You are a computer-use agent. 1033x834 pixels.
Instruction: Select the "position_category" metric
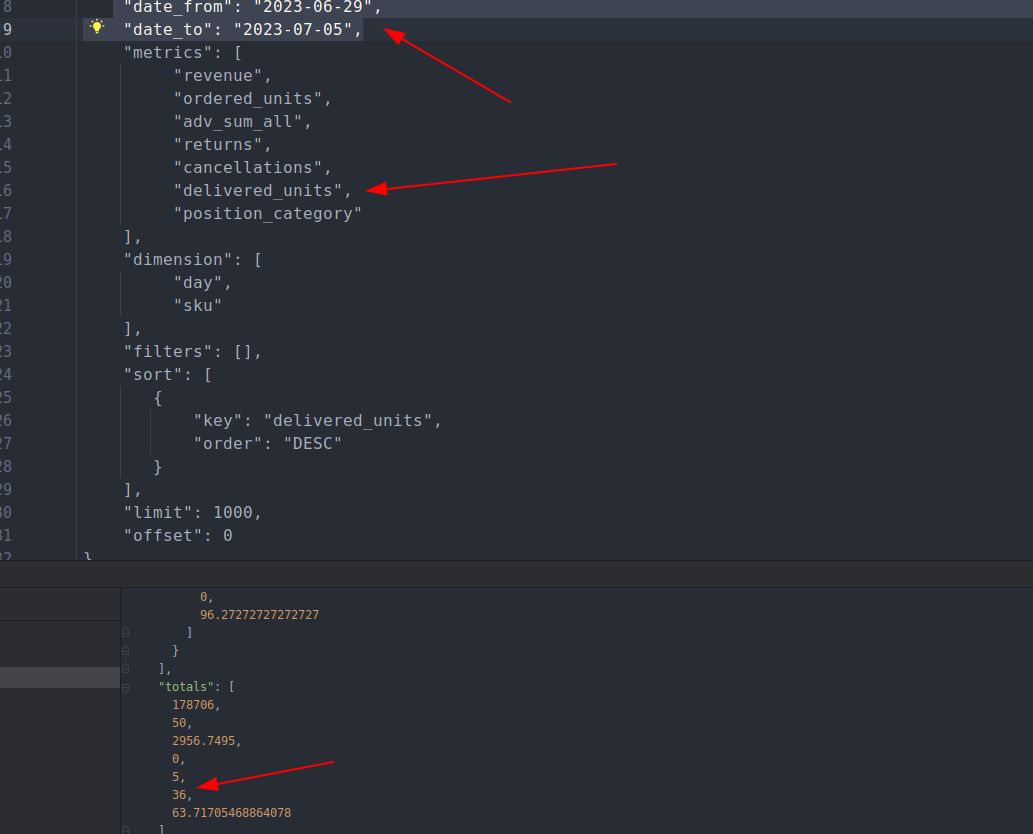[x=267, y=213]
